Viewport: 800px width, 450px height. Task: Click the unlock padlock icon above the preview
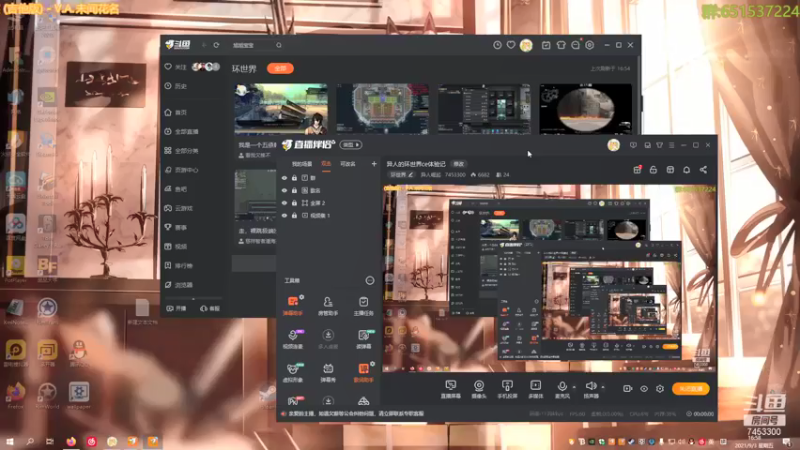pos(653,170)
